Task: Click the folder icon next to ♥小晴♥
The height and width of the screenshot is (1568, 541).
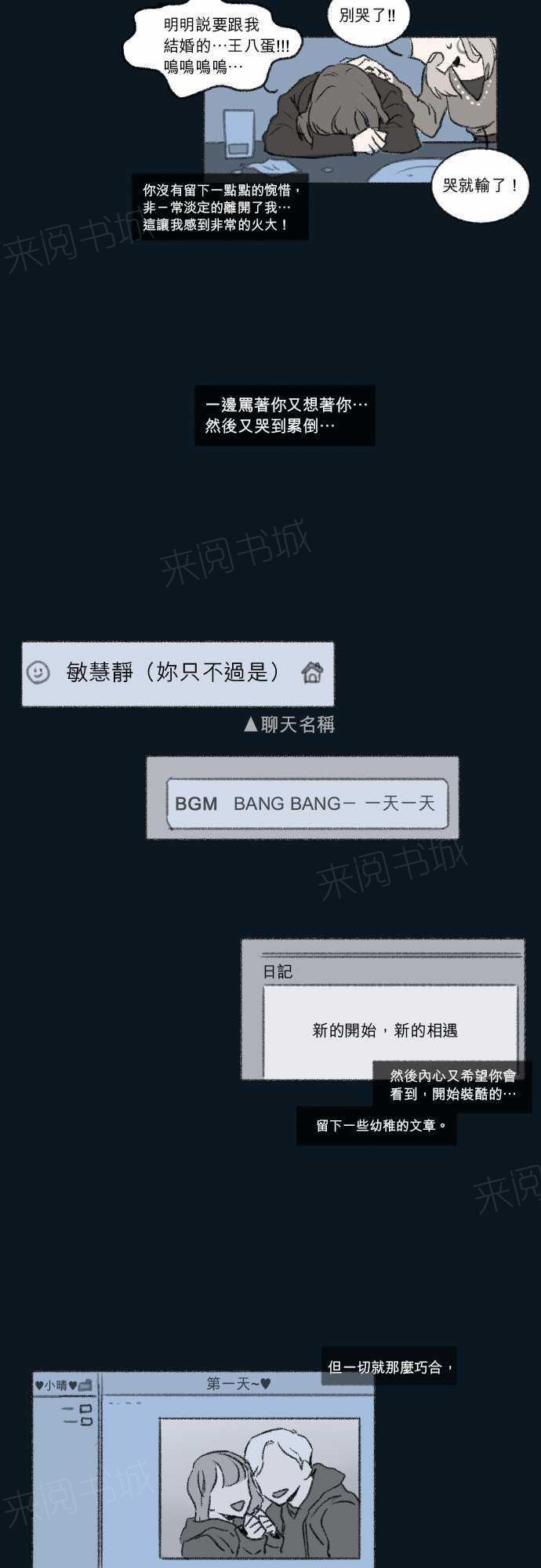Action: click(85, 1385)
